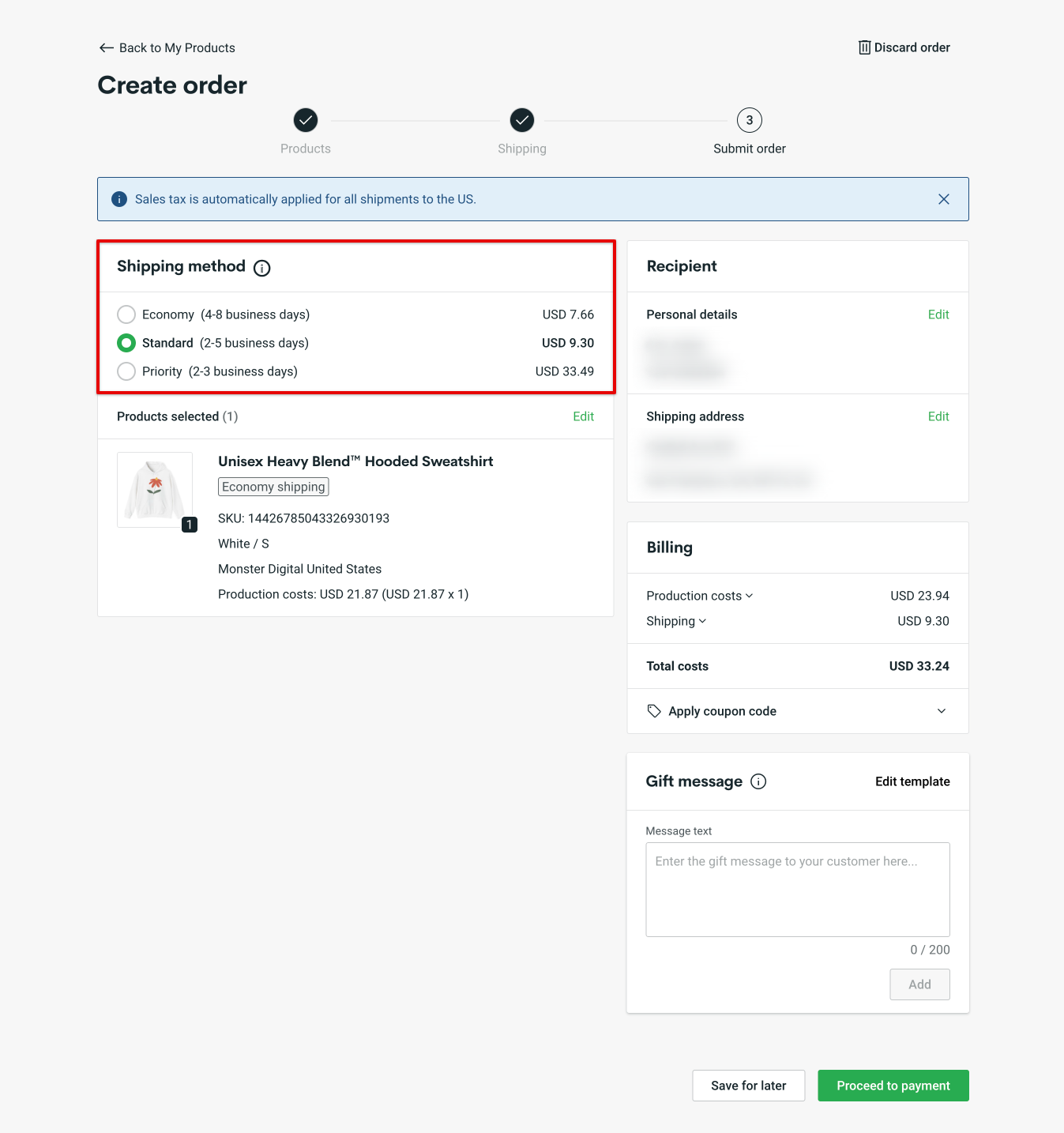Screen dimensions: 1064x1133
Task: Dismiss the sales tax notice with X
Action: (x=944, y=199)
